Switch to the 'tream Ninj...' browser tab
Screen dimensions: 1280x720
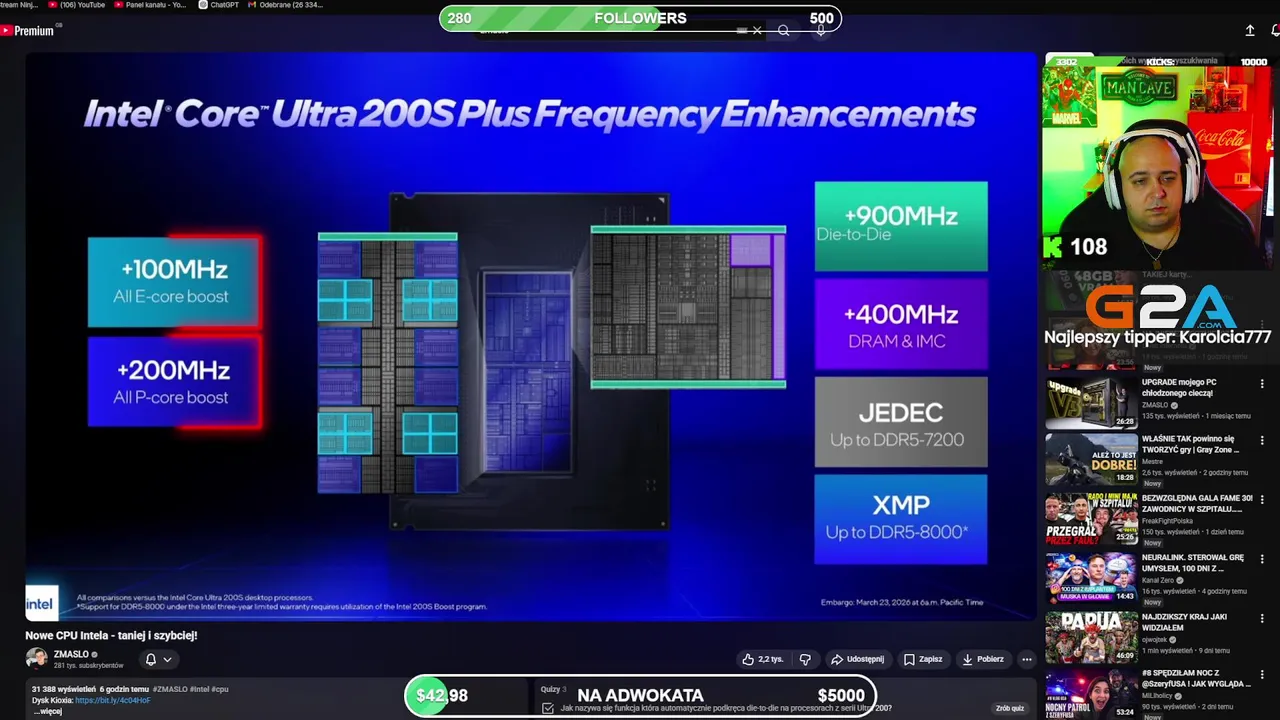[x=19, y=5]
